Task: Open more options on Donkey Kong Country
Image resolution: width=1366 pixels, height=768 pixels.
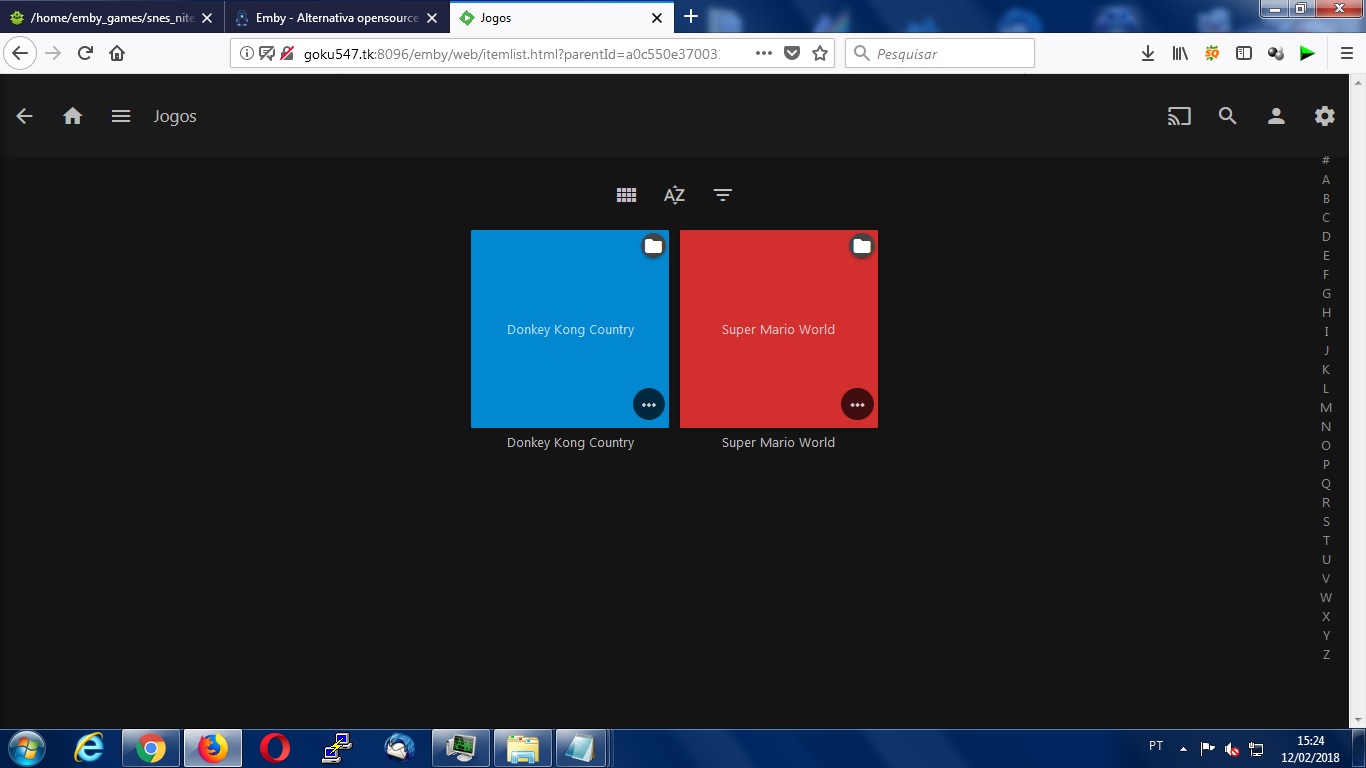Action: pos(649,404)
